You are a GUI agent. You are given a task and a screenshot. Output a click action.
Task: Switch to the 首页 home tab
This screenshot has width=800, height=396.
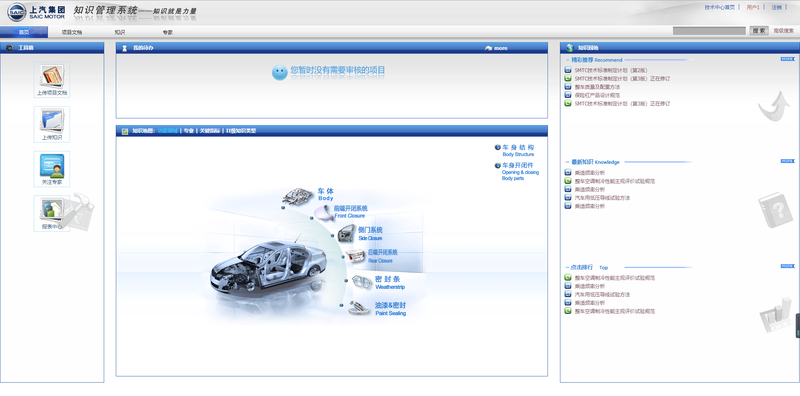coord(24,32)
